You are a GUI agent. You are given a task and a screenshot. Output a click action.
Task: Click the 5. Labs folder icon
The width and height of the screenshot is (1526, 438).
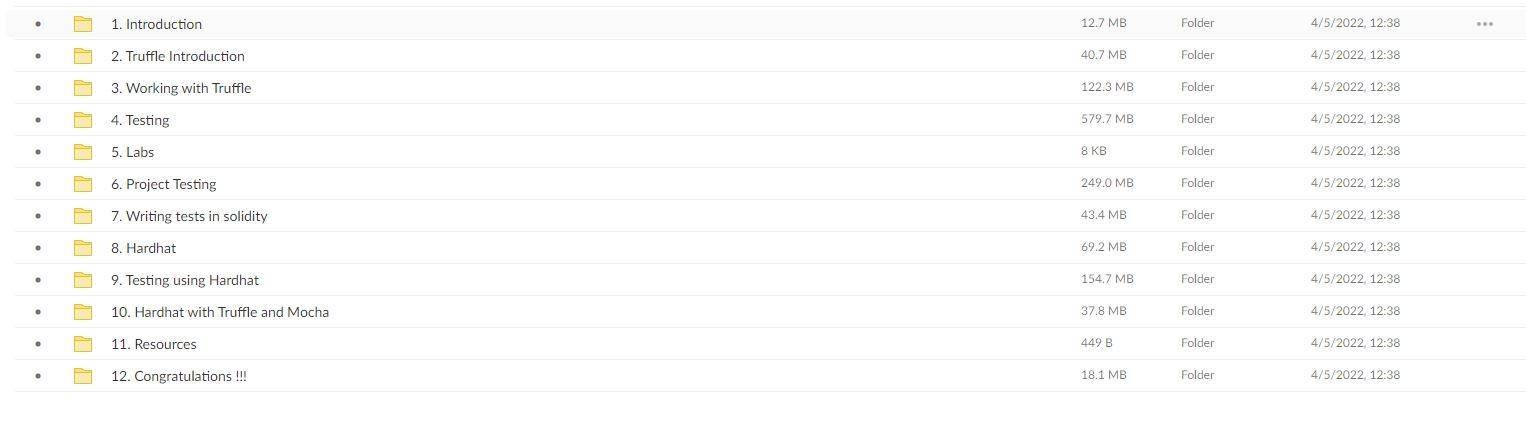pos(83,152)
